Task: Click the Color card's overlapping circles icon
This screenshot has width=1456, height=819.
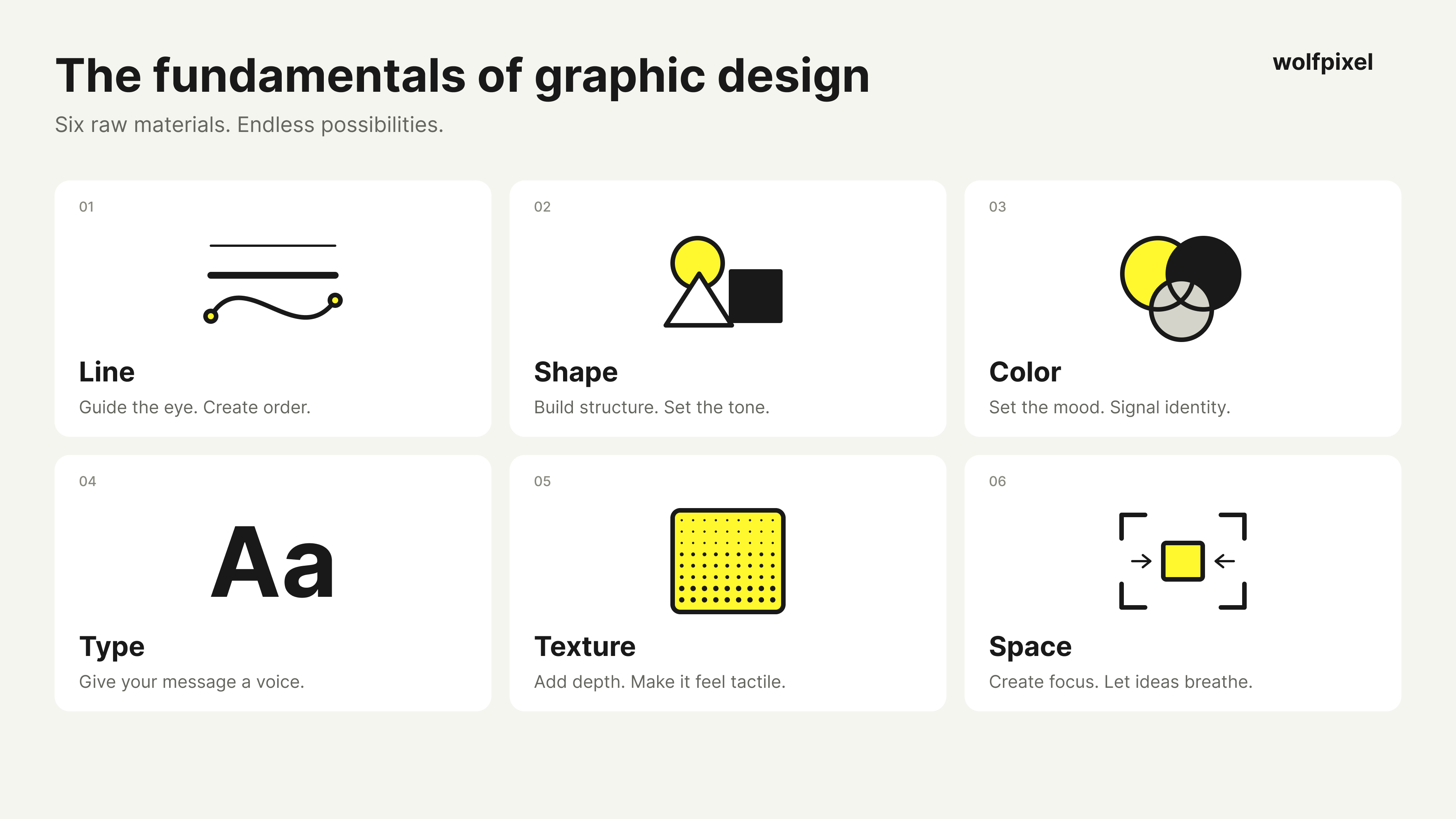Action: 1180,288
